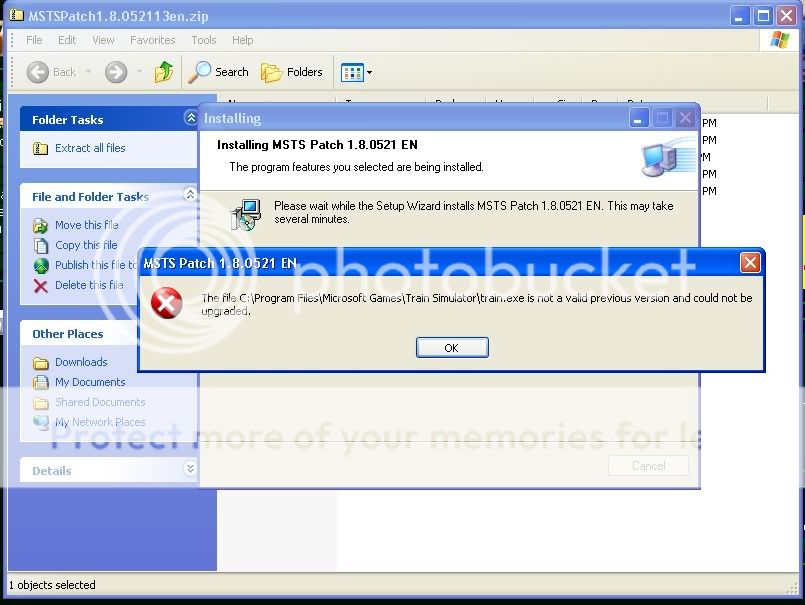Image resolution: width=805 pixels, height=605 pixels.
Task: Open the Favorites menu
Action: point(152,40)
